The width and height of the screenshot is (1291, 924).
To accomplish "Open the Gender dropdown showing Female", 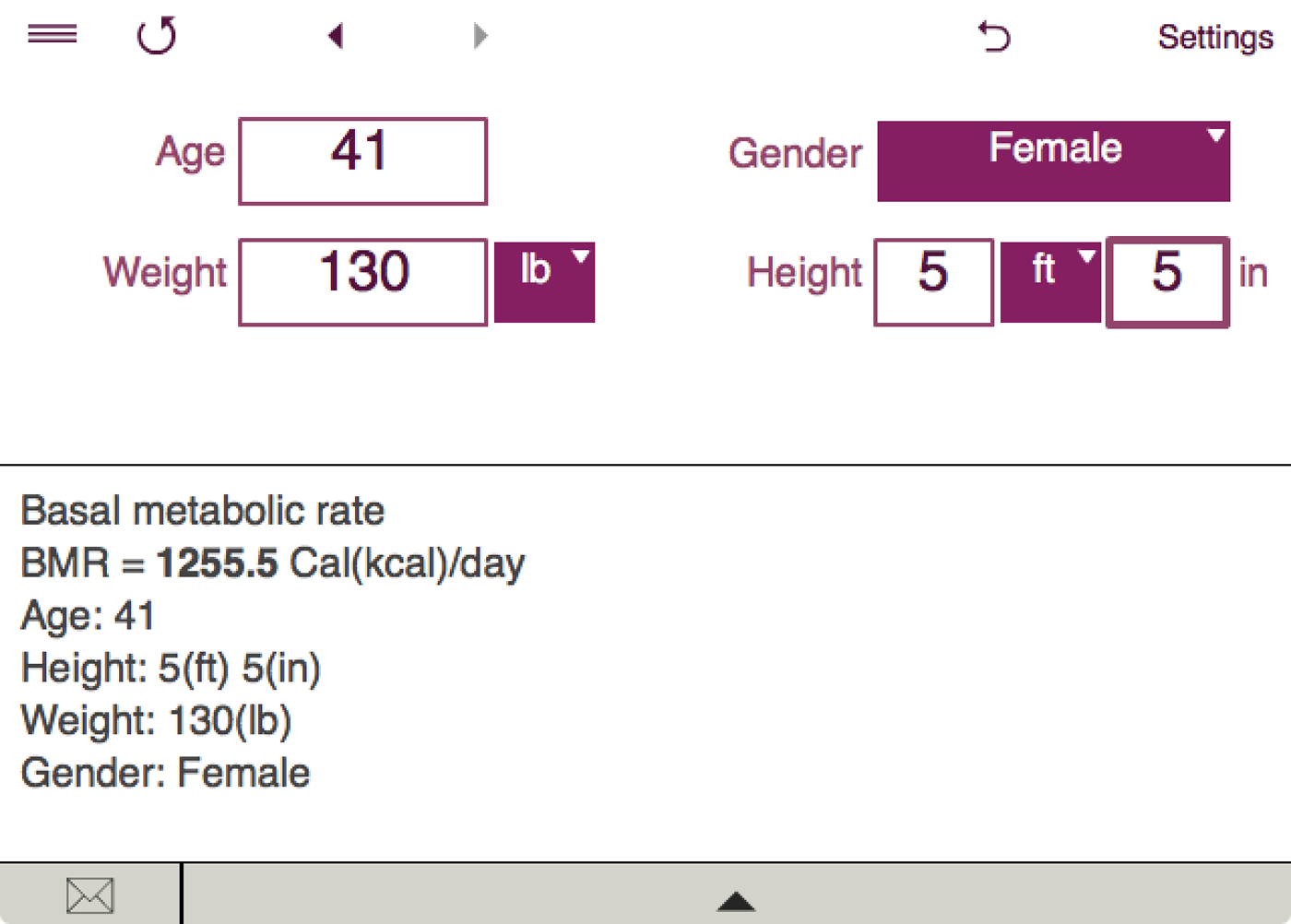I will [1053, 160].
